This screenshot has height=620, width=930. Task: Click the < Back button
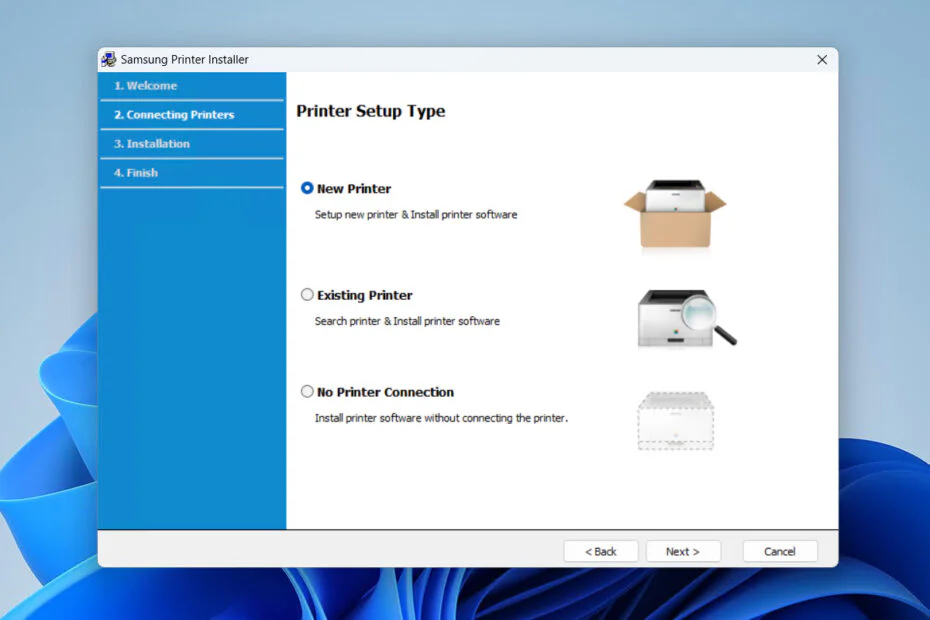[601, 551]
